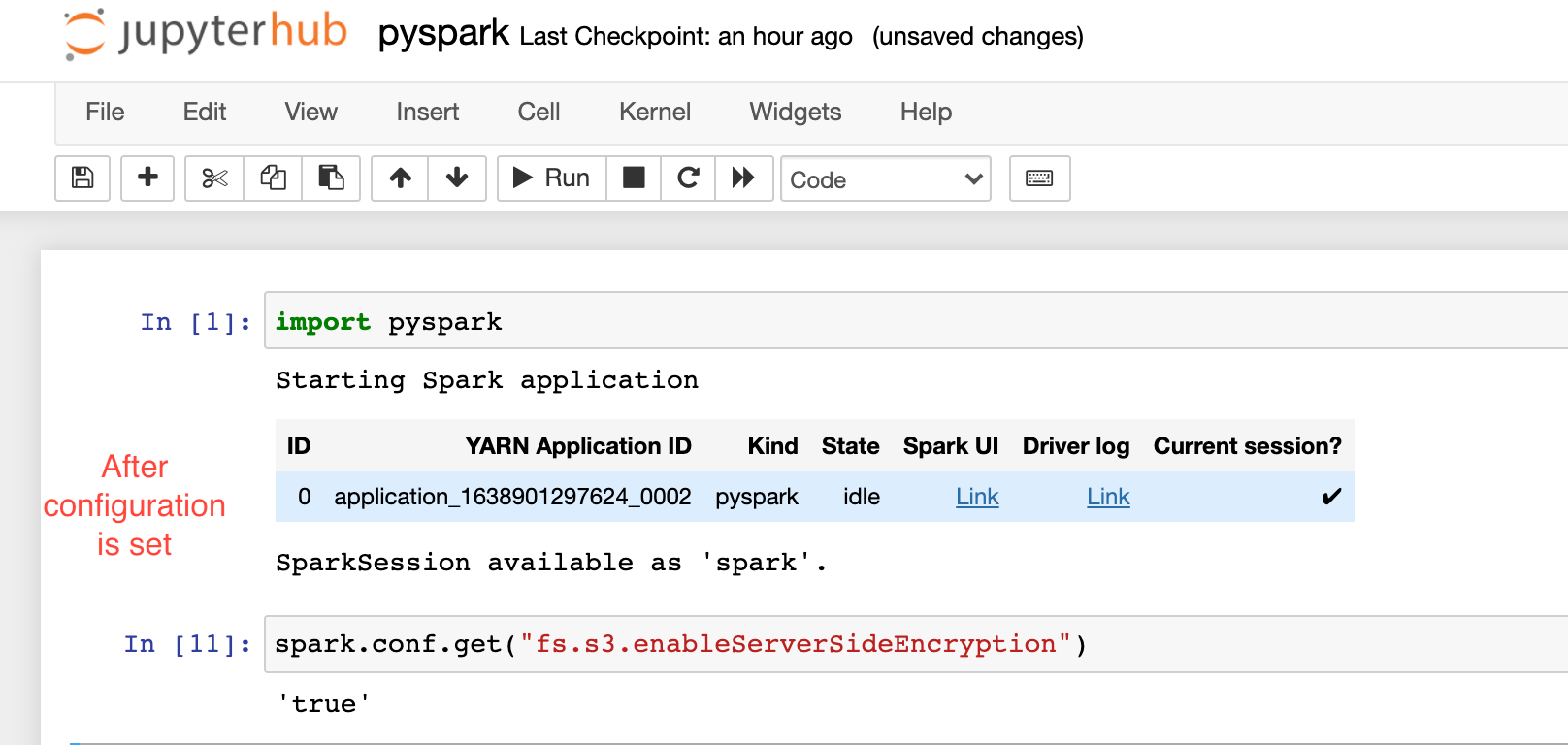Open the Code cell type dropdown
Image resolution: width=1568 pixels, height=745 pixels.
tap(886, 179)
